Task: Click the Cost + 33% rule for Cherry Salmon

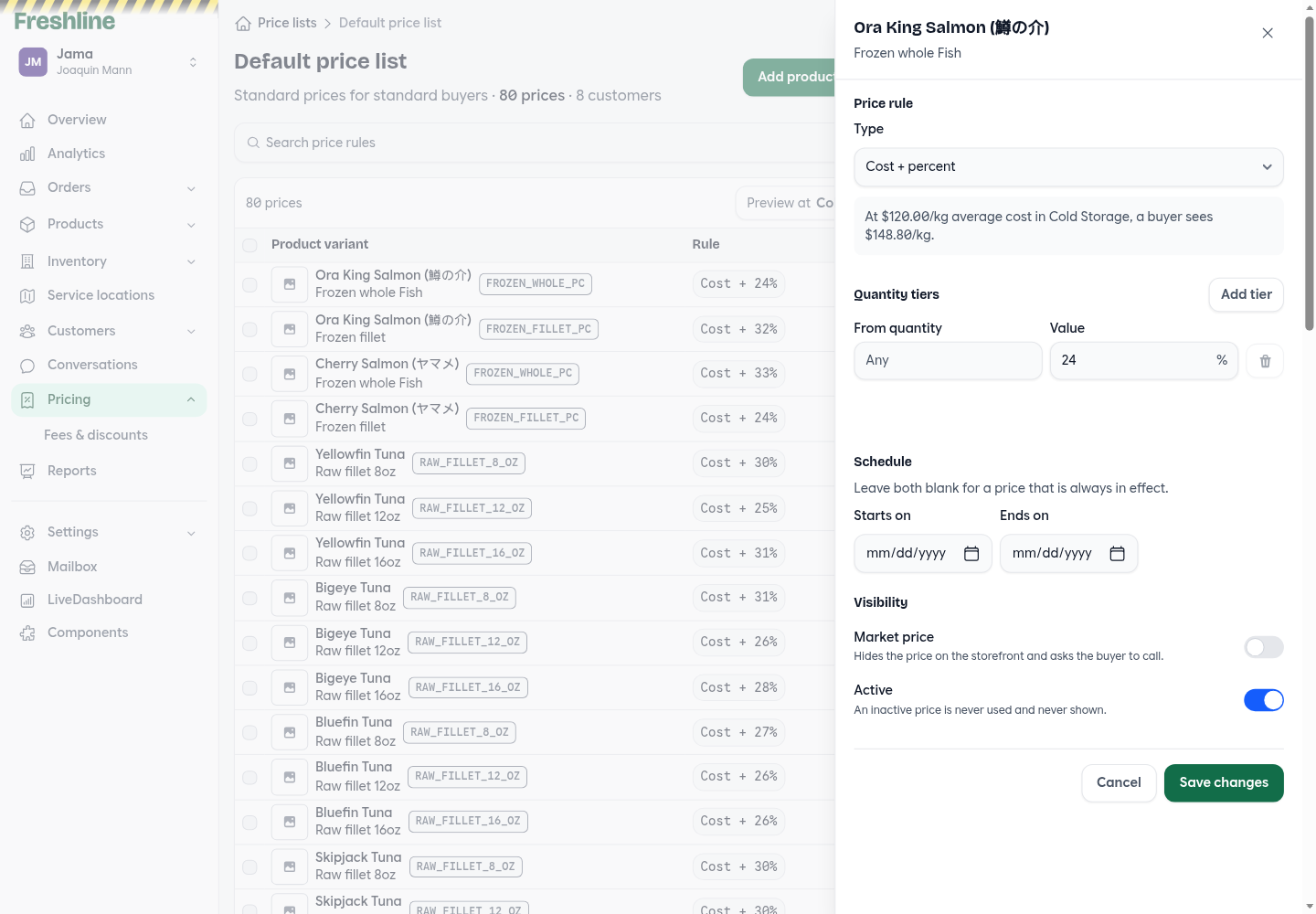Action: click(738, 374)
